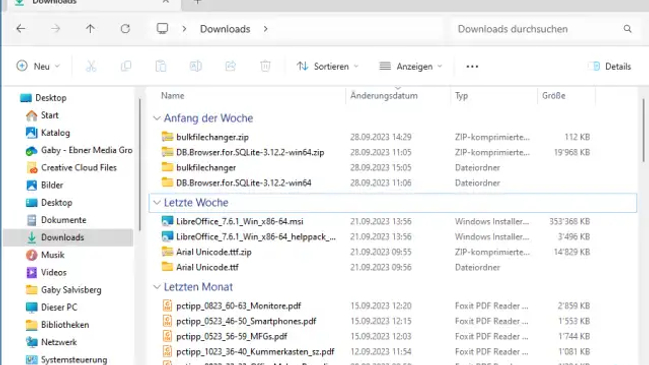Sort by the Typ column header
The width and height of the screenshot is (649, 365).
click(x=462, y=96)
